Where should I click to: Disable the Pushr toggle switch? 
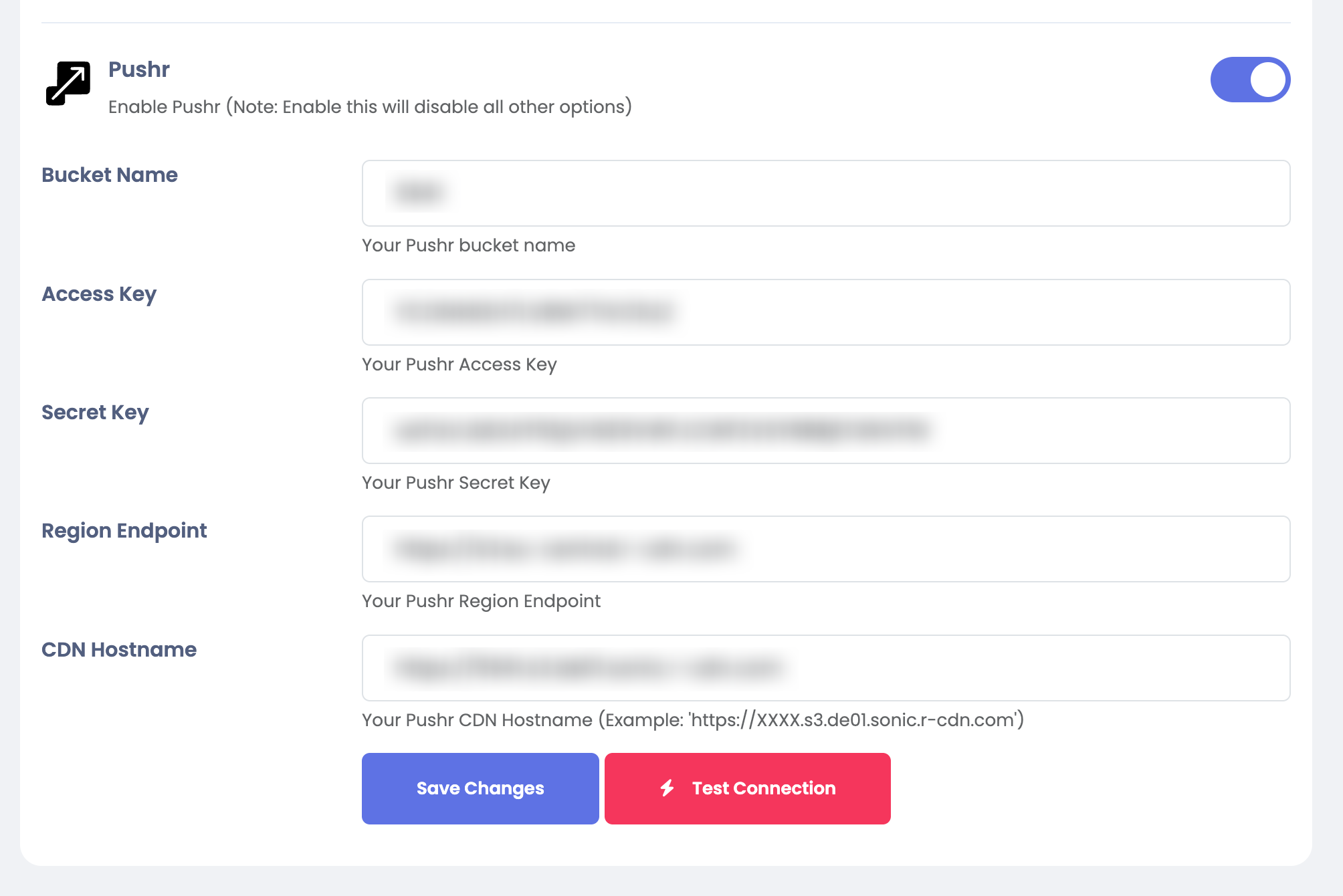point(1249,80)
